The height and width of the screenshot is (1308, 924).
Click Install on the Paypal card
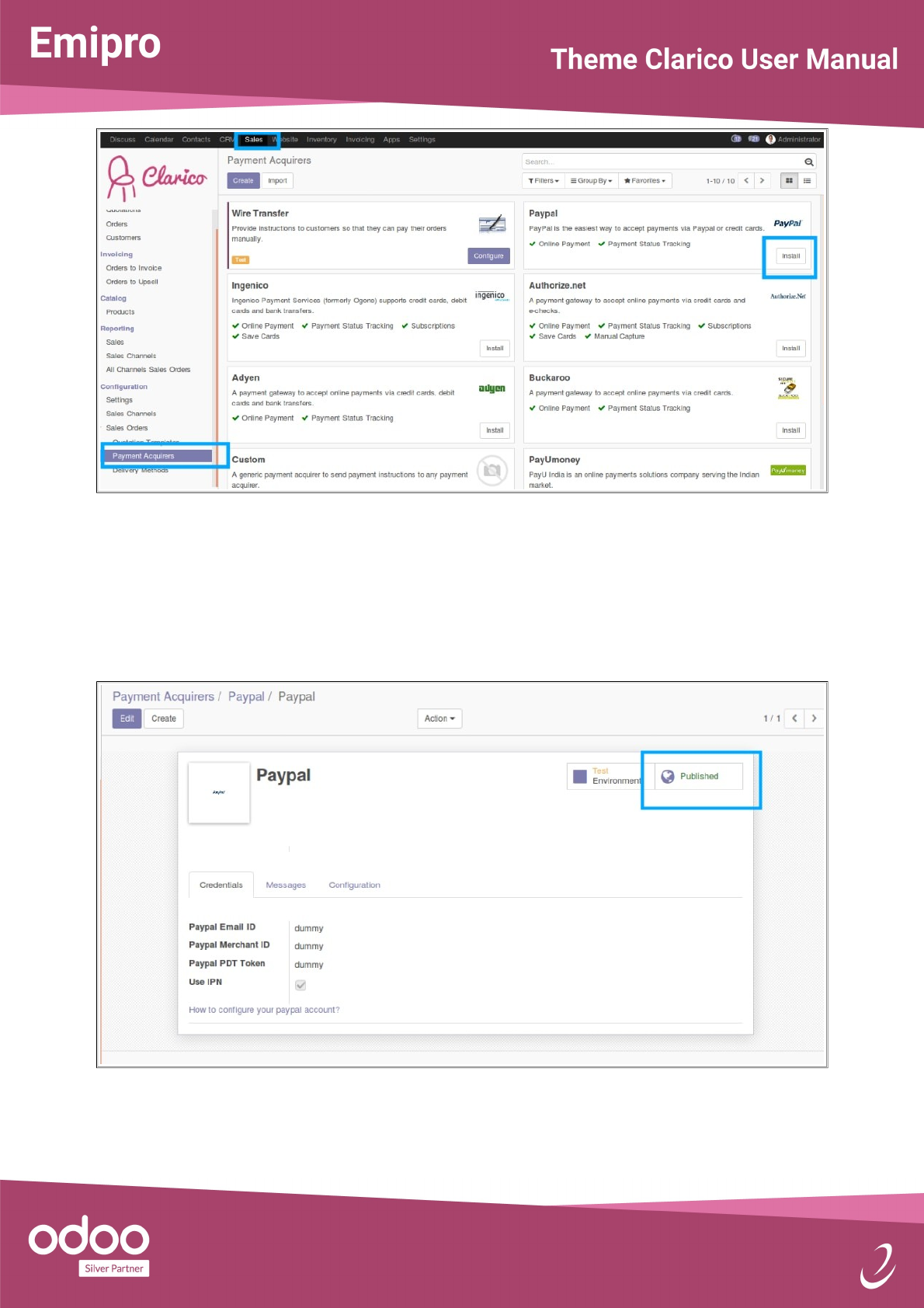(x=791, y=256)
